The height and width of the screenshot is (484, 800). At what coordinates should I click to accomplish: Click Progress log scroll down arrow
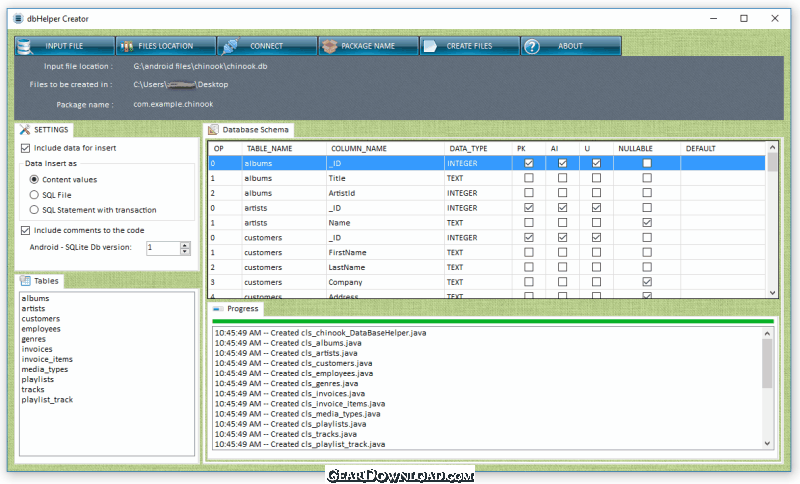pos(767,444)
